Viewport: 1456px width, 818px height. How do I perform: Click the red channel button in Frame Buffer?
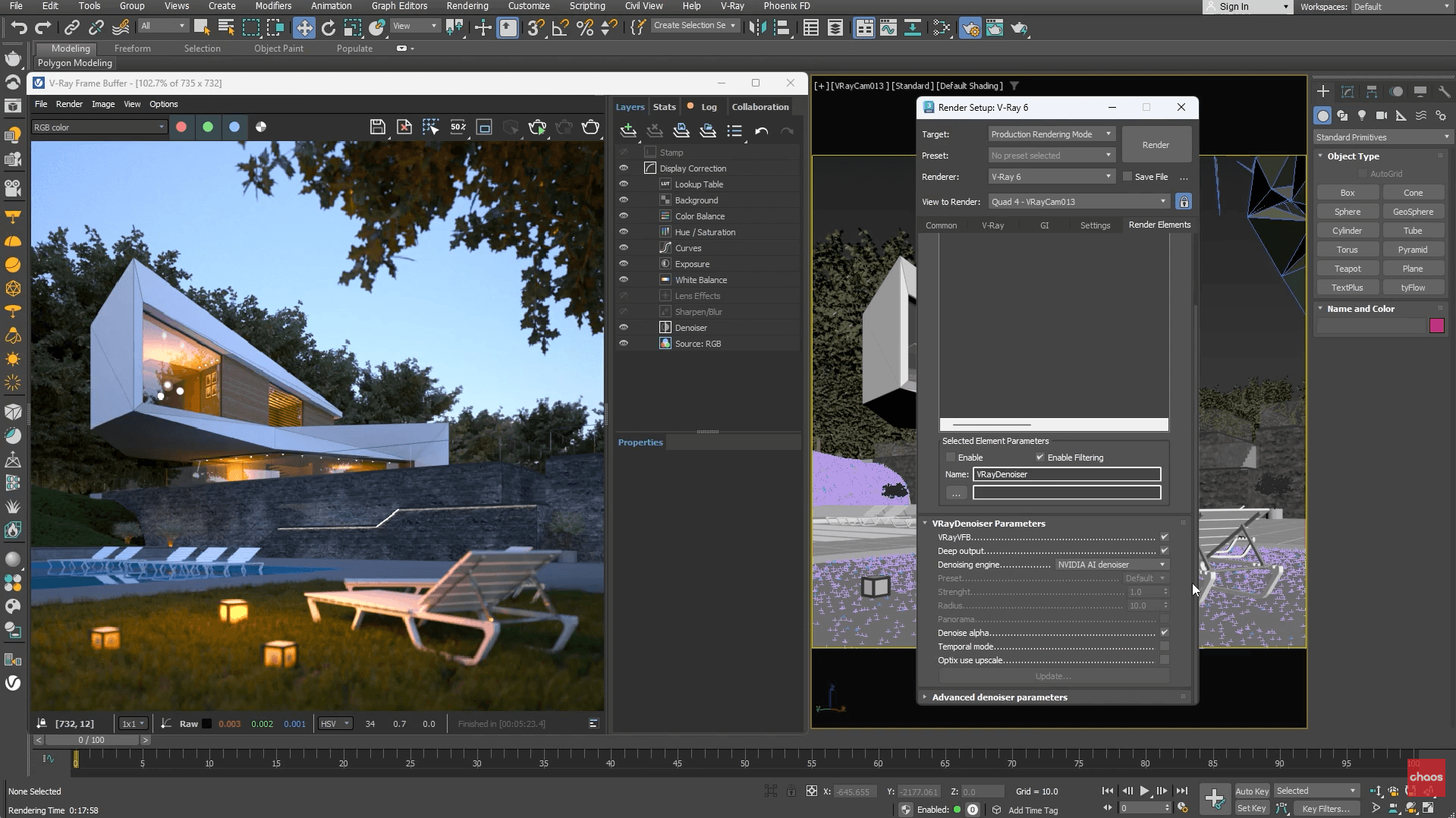point(181,127)
